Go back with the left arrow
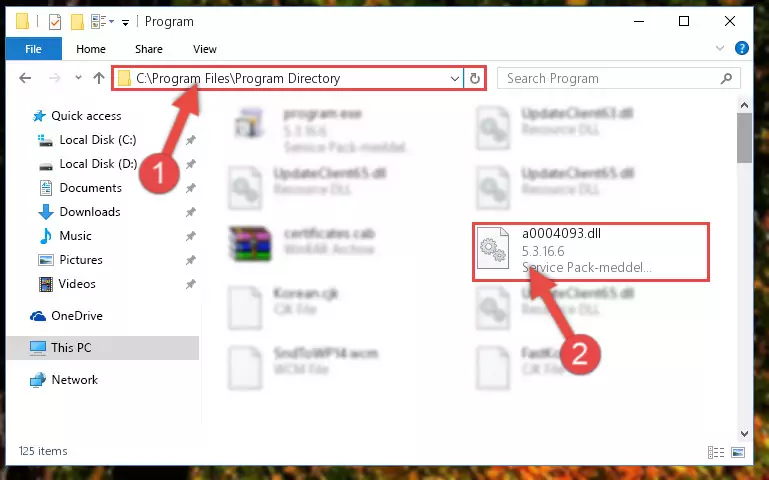 (x=25, y=78)
